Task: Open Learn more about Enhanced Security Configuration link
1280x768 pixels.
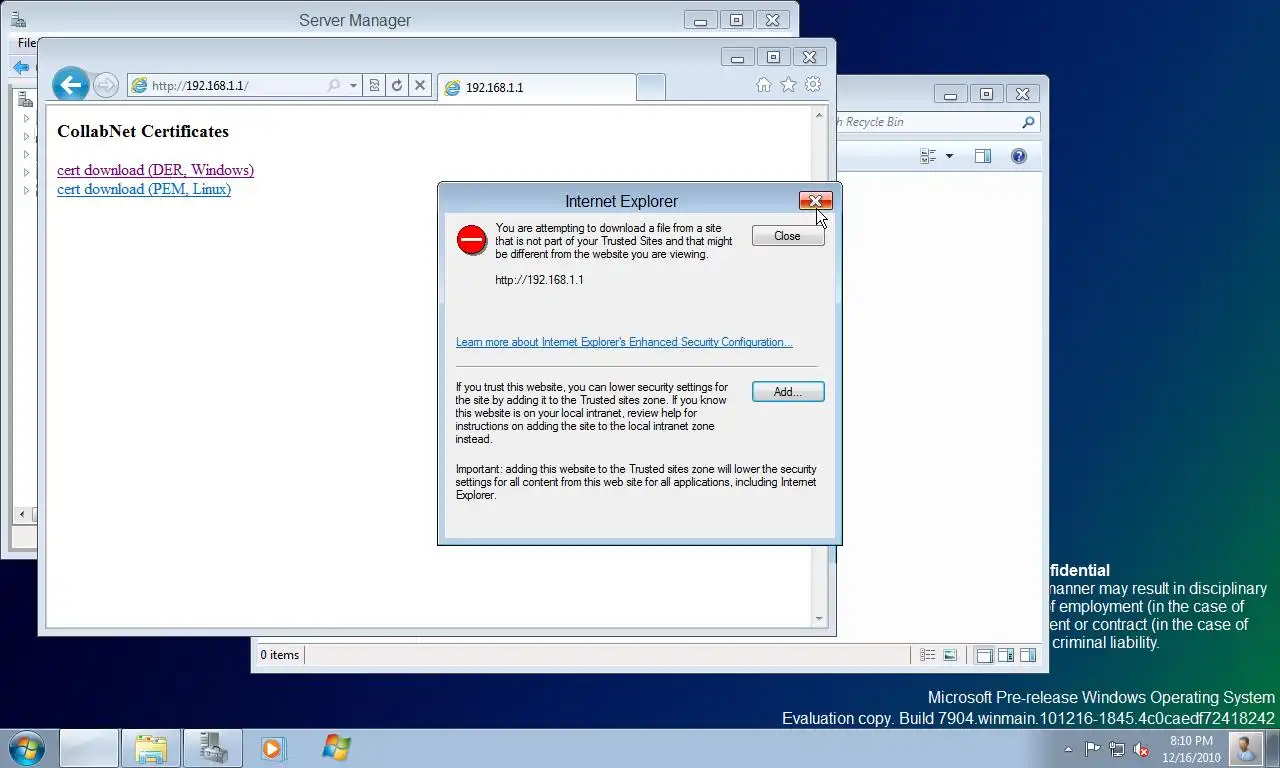Action: click(624, 342)
